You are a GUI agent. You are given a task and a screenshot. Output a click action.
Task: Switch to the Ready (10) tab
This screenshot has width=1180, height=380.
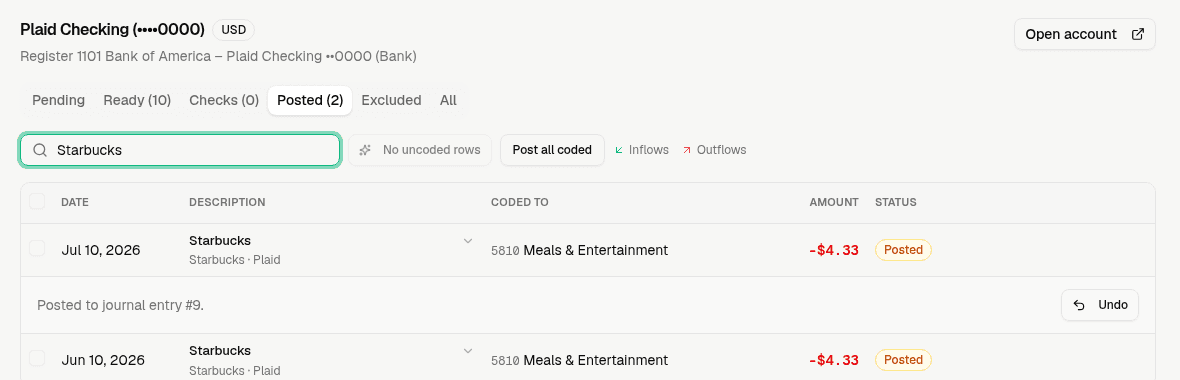pos(137,100)
